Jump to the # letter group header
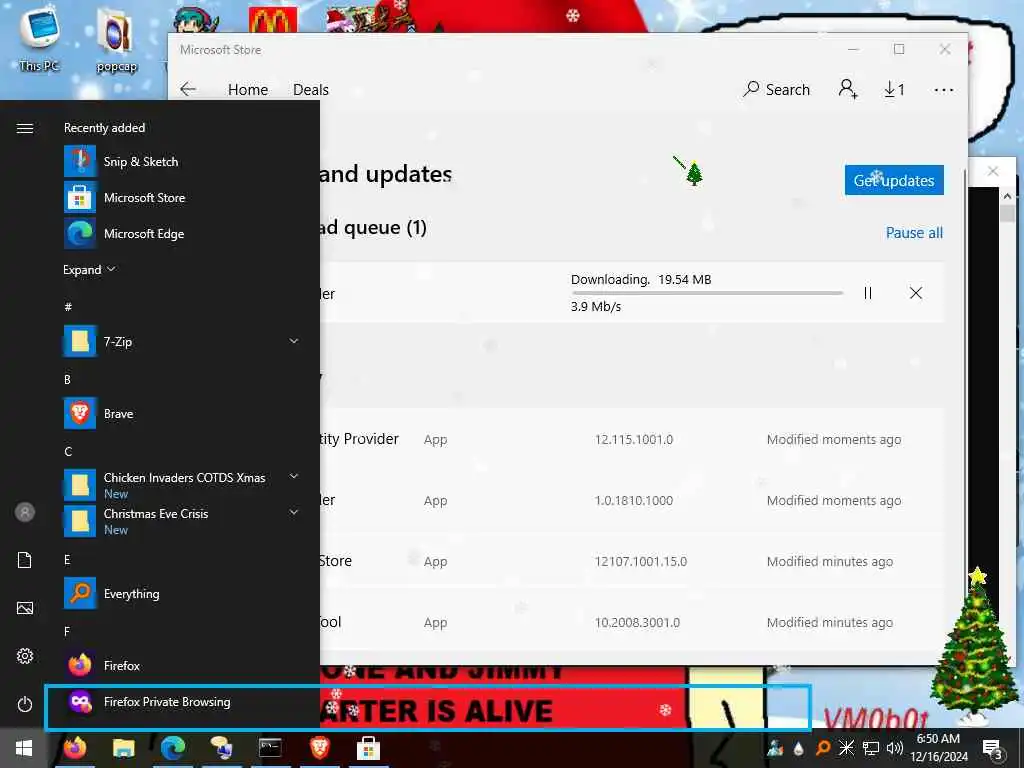1024x768 pixels. [x=68, y=306]
